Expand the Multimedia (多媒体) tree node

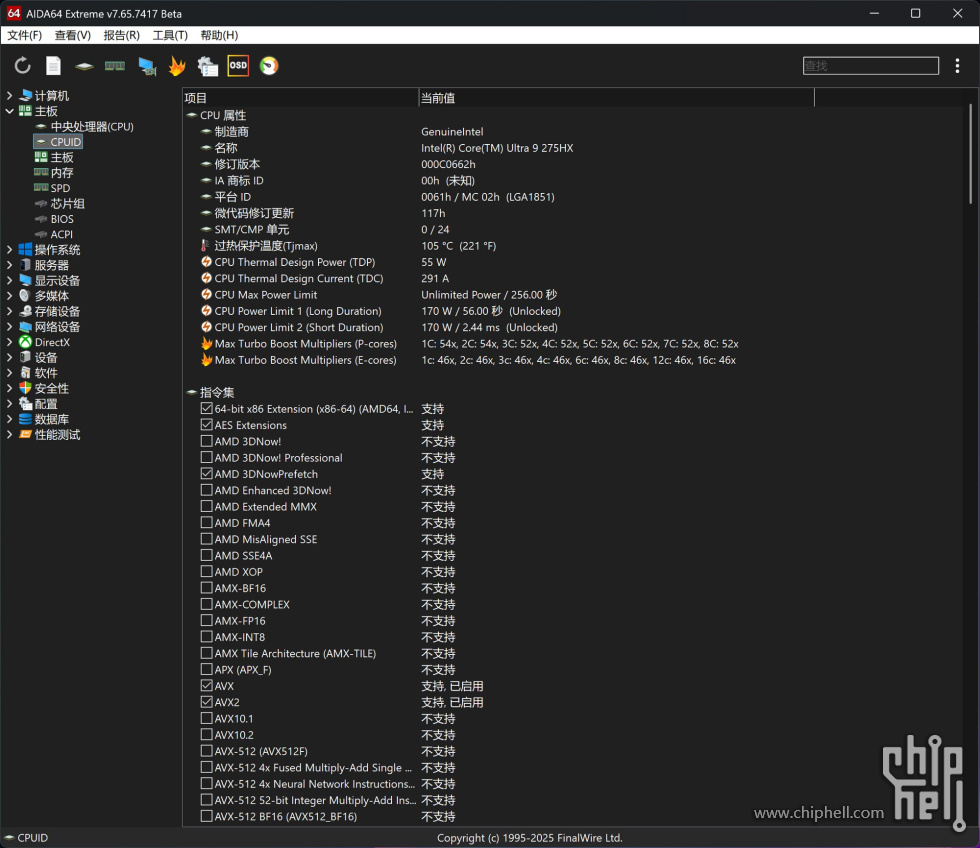pyautogui.click(x=9, y=296)
